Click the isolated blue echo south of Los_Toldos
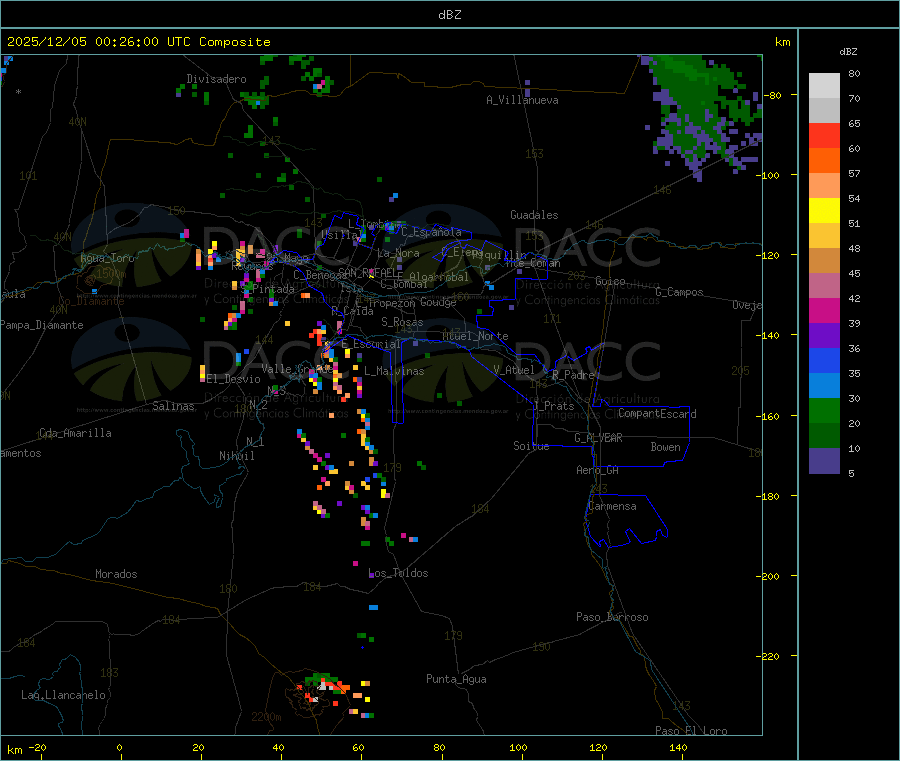900x761 pixels. [x=373, y=607]
